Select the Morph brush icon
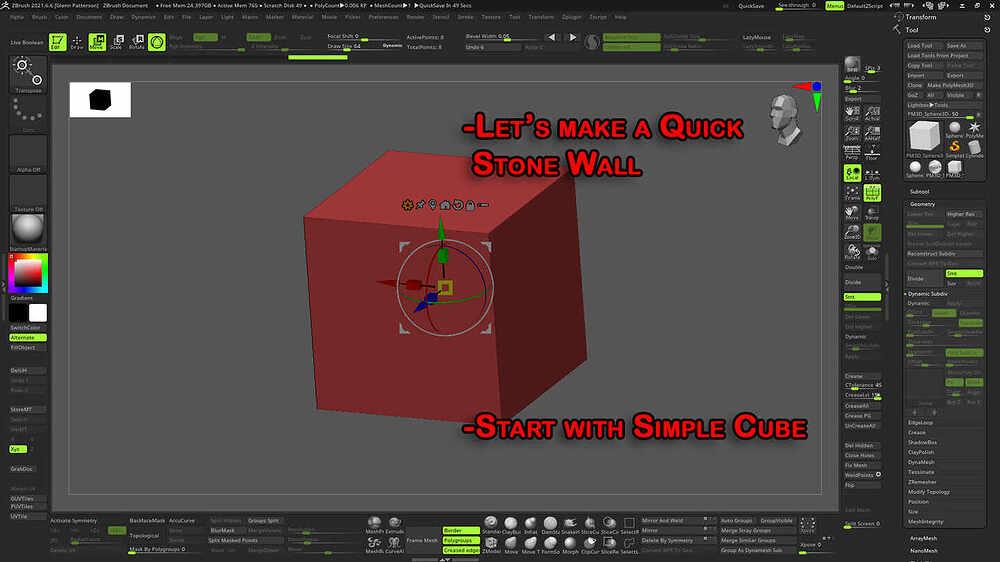Image resolution: width=1000 pixels, height=562 pixels. coord(570,545)
